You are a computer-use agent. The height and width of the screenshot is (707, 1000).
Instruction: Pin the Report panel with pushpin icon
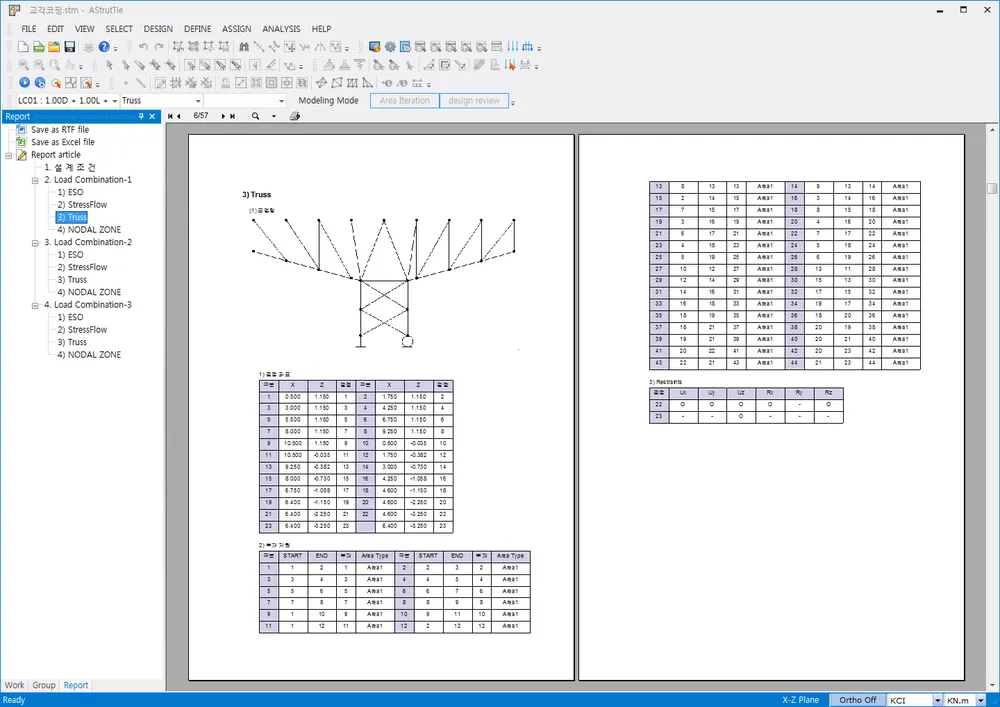141,116
